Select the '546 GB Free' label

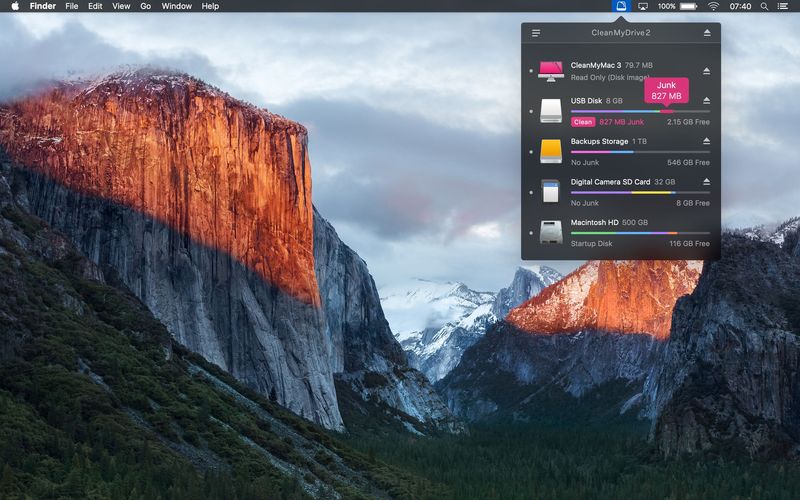[x=688, y=162]
